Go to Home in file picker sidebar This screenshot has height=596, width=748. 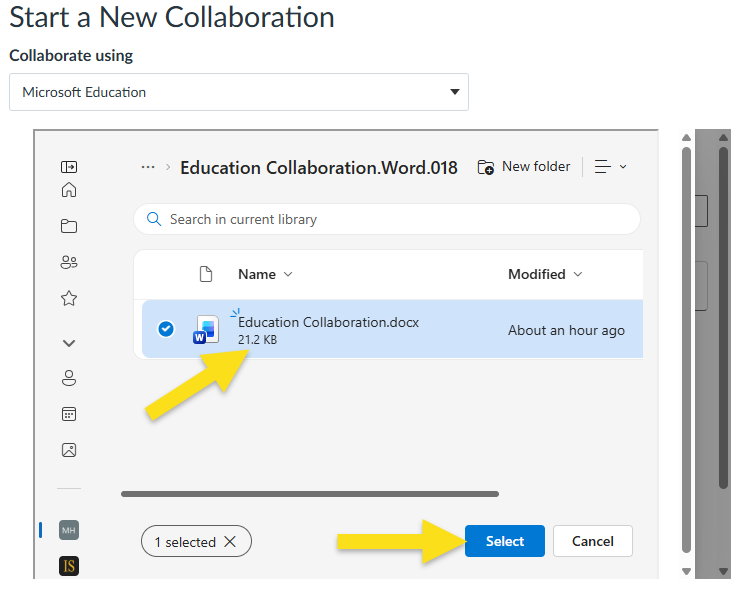pyautogui.click(x=69, y=190)
